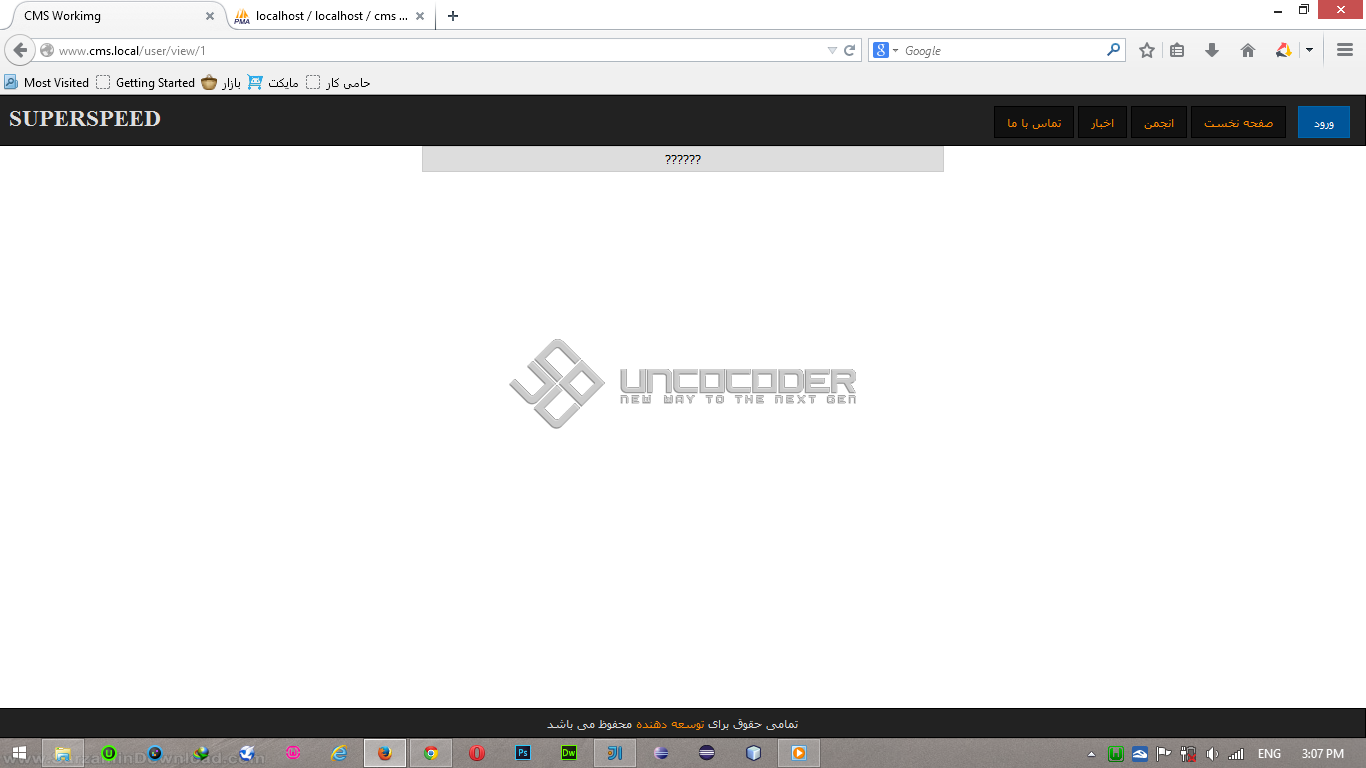Click the Firefox taskbar icon
Viewport: 1366px width, 768px height.
pyautogui.click(x=385, y=753)
